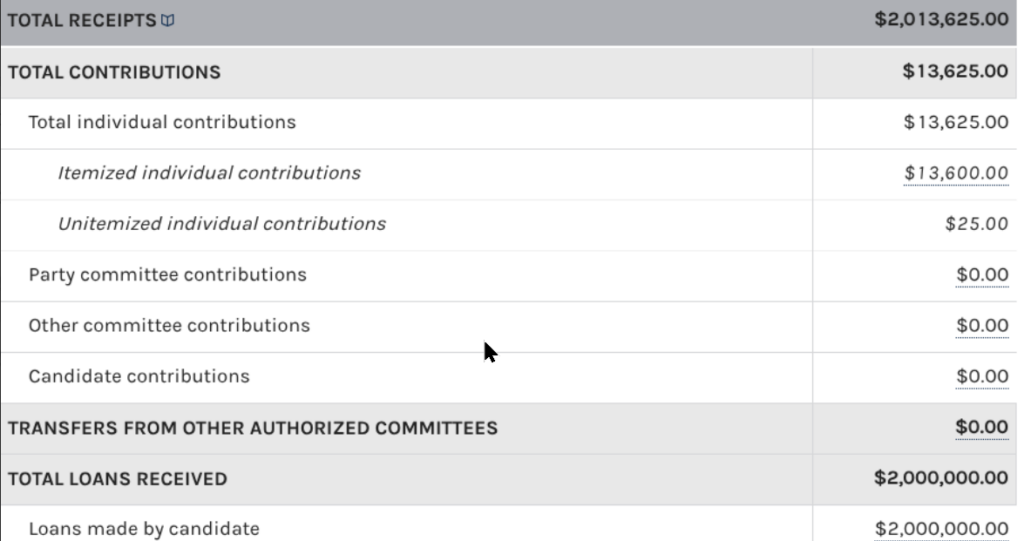This screenshot has width=1024, height=541.
Task: Select the Total individual contributions label
Action: coord(162,122)
